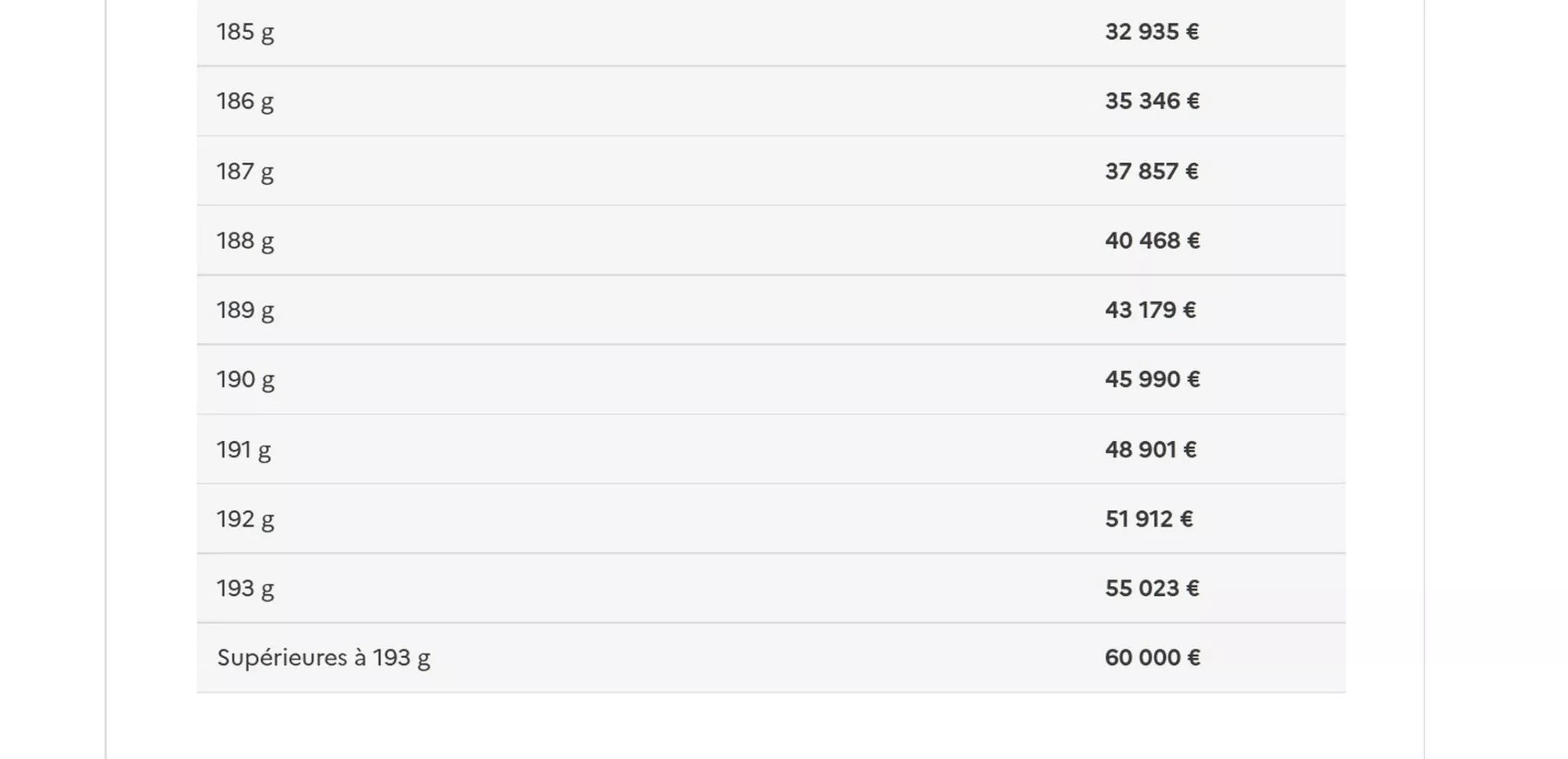Select the 43 179 € value
The width and height of the screenshot is (1568, 759).
pos(1150,310)
